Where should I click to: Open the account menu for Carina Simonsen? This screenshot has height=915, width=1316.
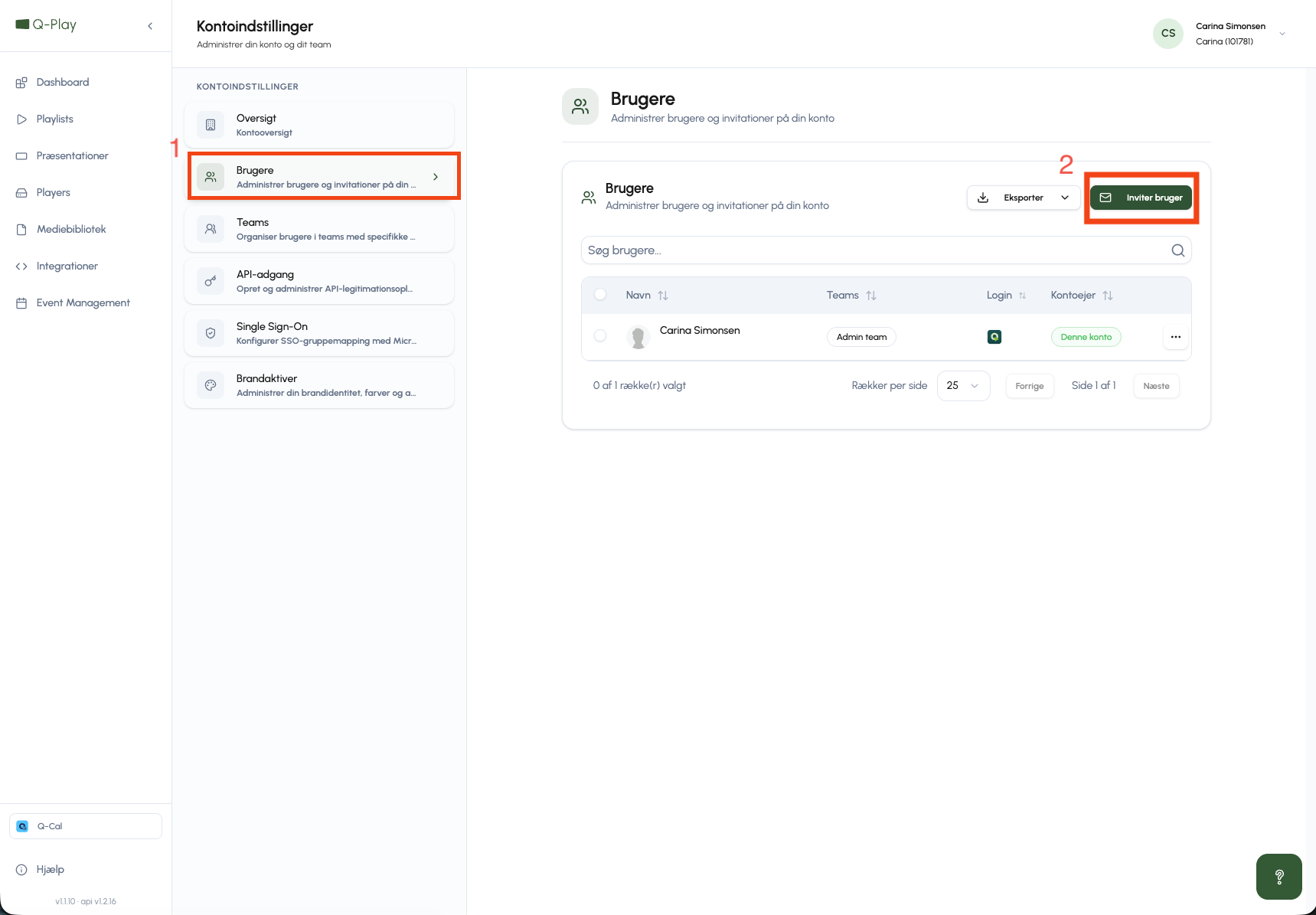(x=1220, y=34)
